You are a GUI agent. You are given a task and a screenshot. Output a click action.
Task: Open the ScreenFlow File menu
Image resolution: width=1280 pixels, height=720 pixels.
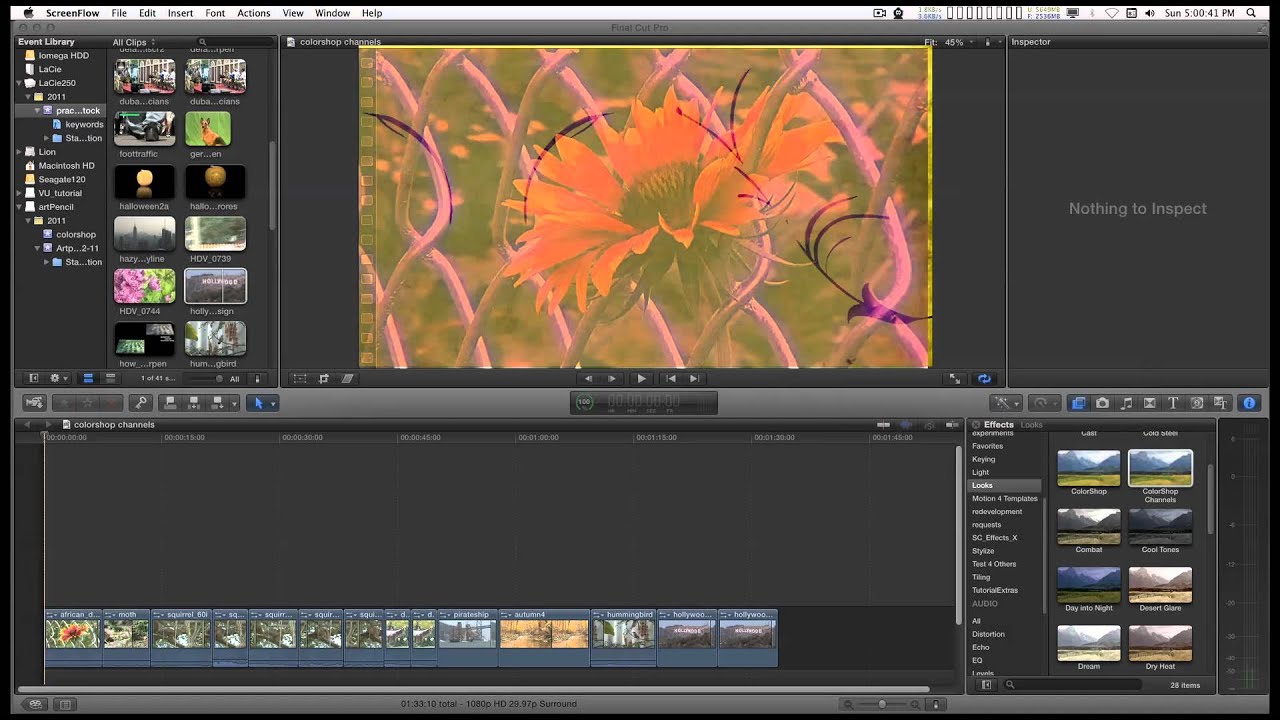(x=119, y=13)
